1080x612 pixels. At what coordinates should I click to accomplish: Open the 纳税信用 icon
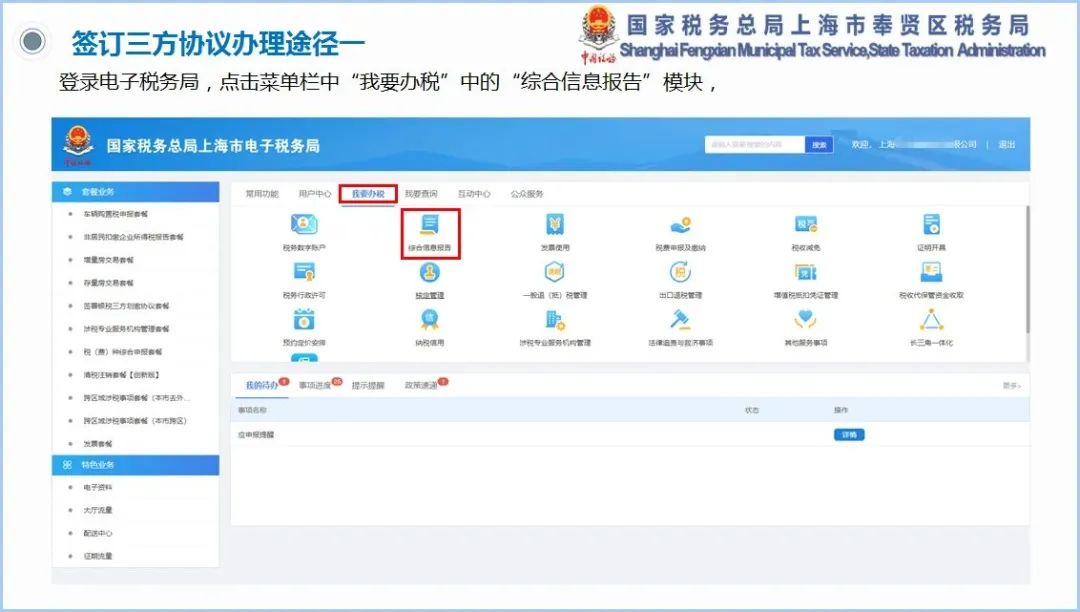[430, 320]
